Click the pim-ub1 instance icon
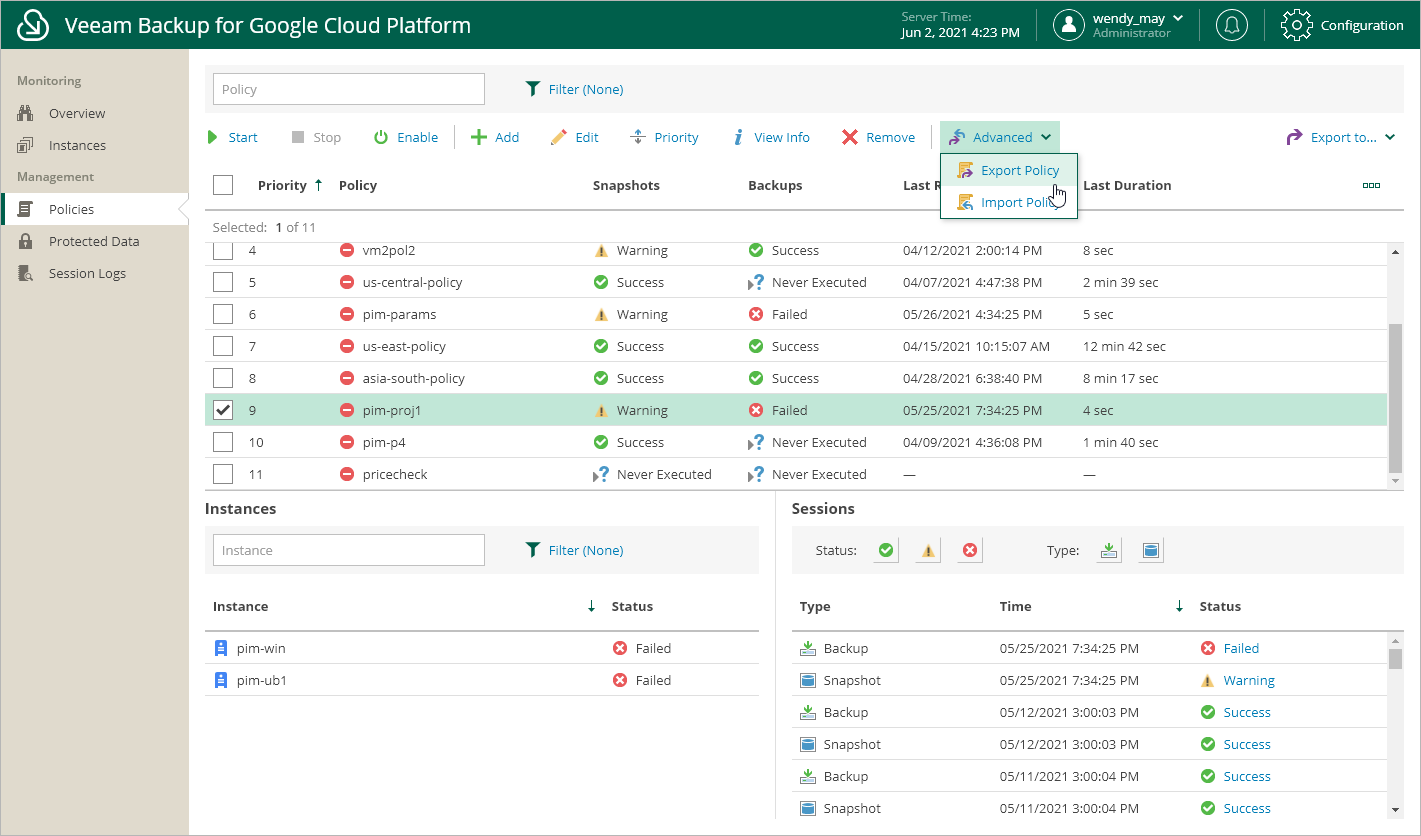Screen dimensions: 1421x836 tap(222, 680)
